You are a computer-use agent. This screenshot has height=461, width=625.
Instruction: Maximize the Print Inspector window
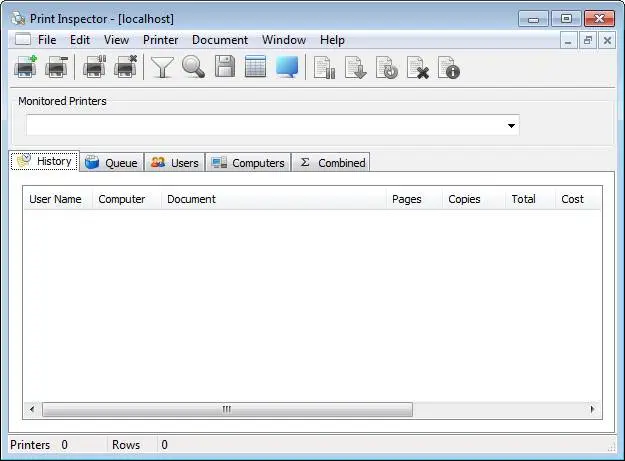[x=566, y=19]
